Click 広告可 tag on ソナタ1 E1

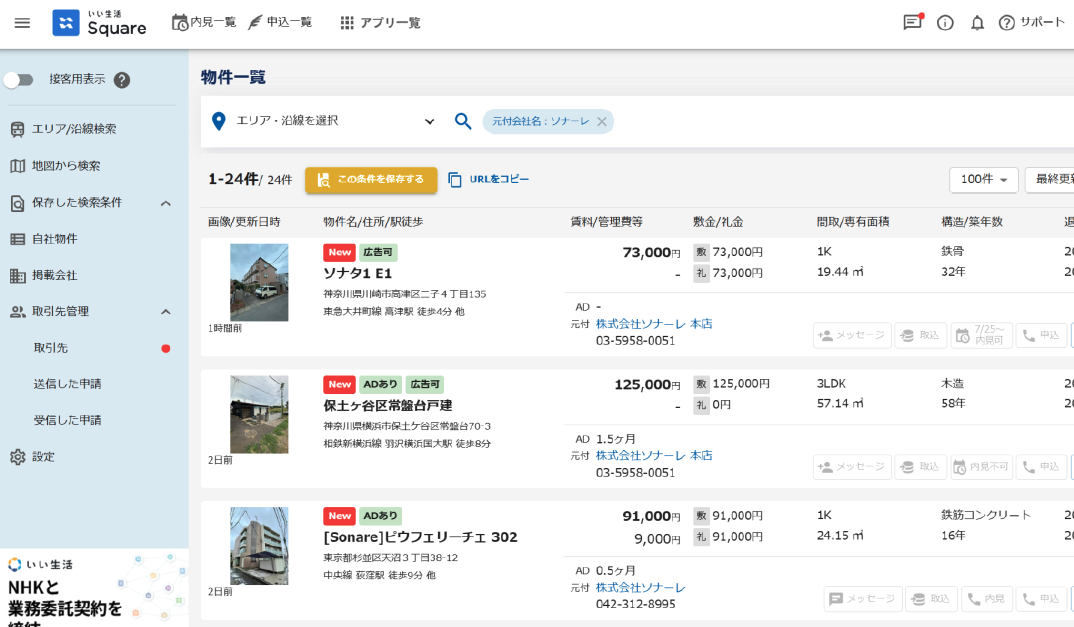click(x=377, y=253)
